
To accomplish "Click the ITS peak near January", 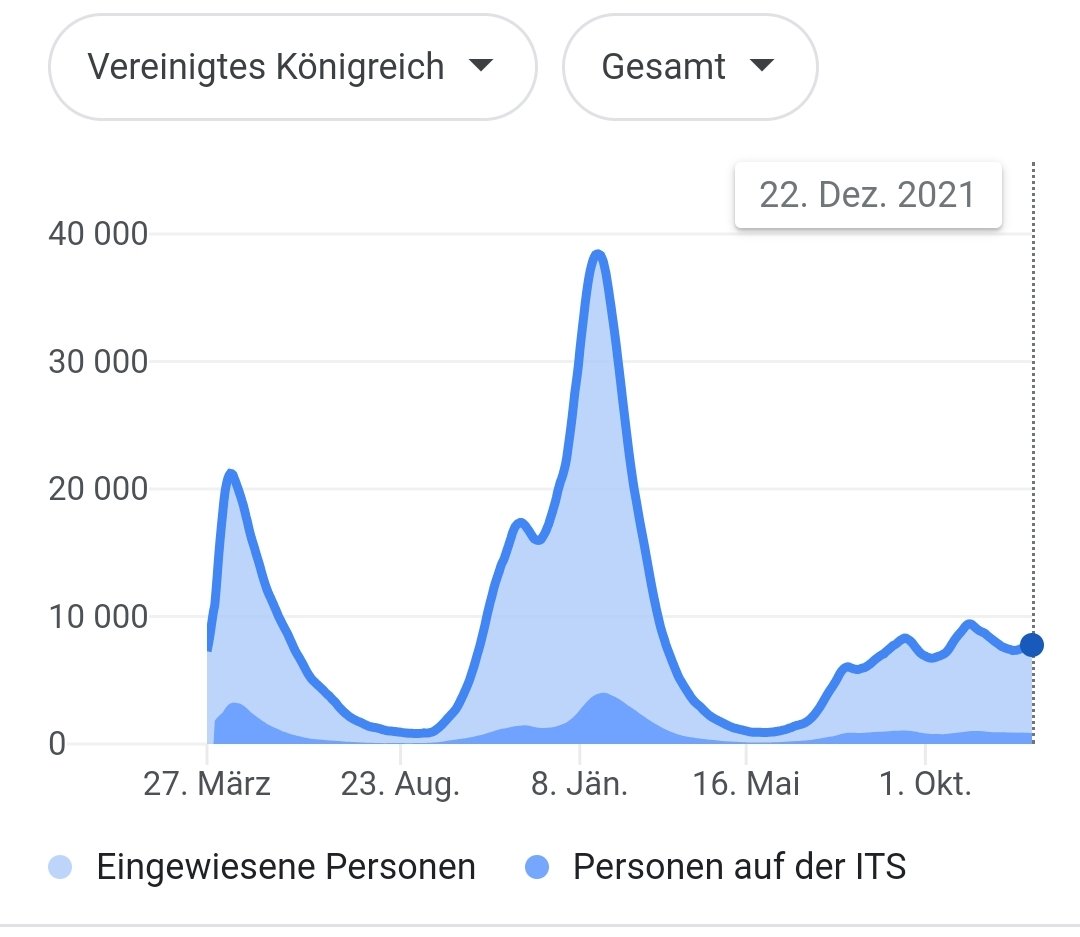I will [x=603, y=696].
